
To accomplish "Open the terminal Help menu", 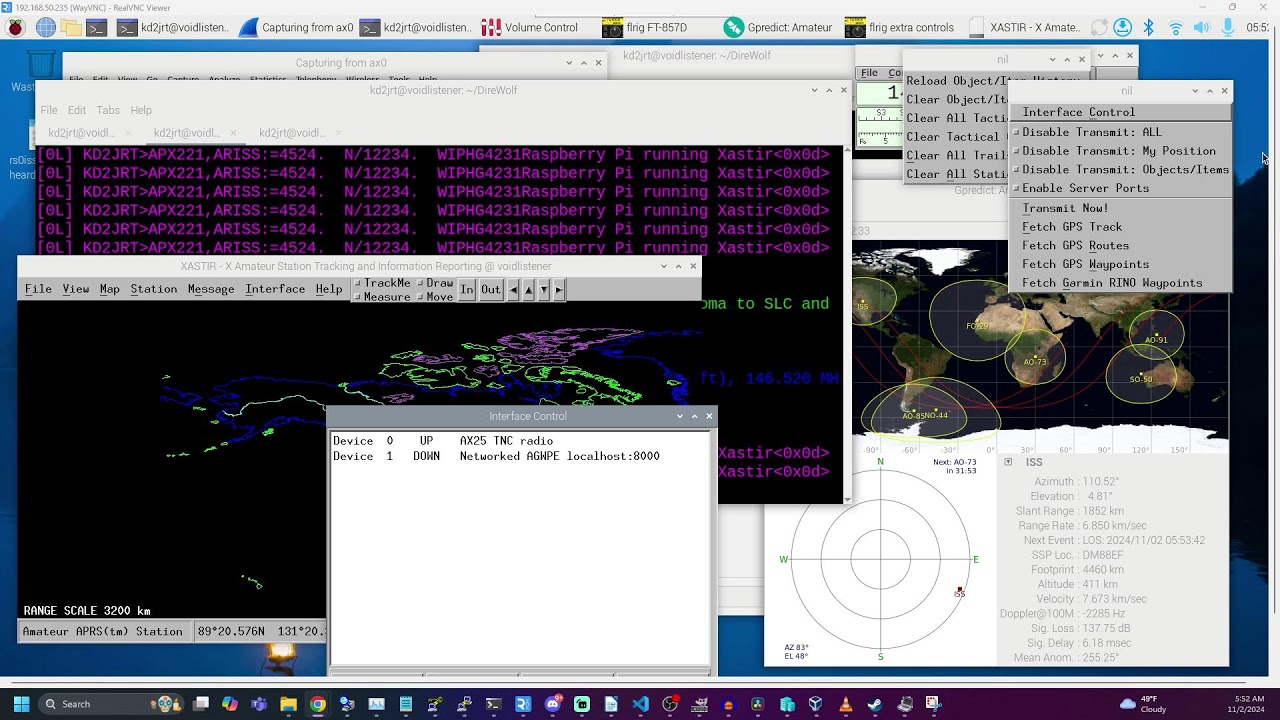I will [x=141, y=110].
